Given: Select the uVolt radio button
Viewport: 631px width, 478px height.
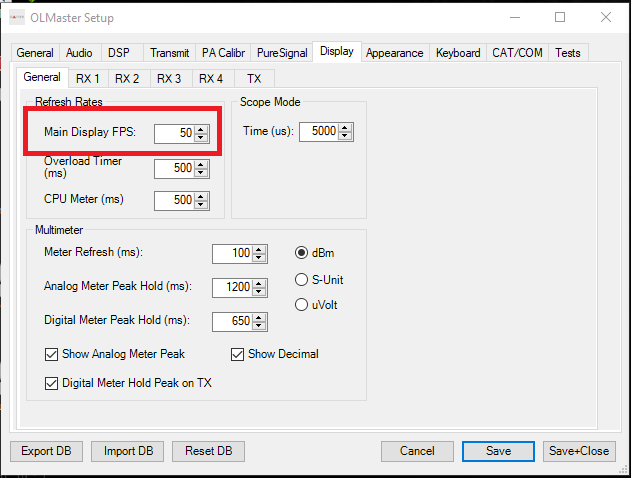Looking at the screenshot, I should tap(301, 305).
